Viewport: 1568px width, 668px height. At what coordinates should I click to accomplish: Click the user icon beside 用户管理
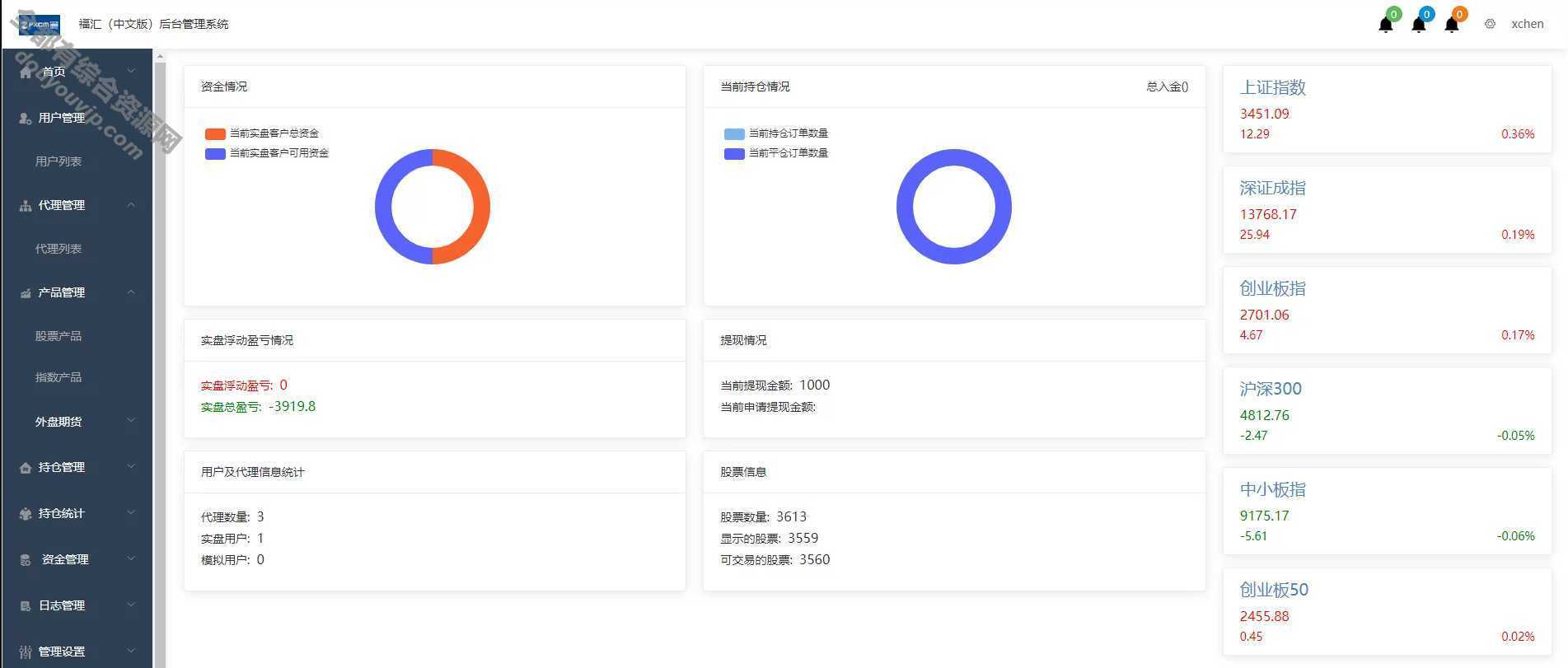(26, 119)
